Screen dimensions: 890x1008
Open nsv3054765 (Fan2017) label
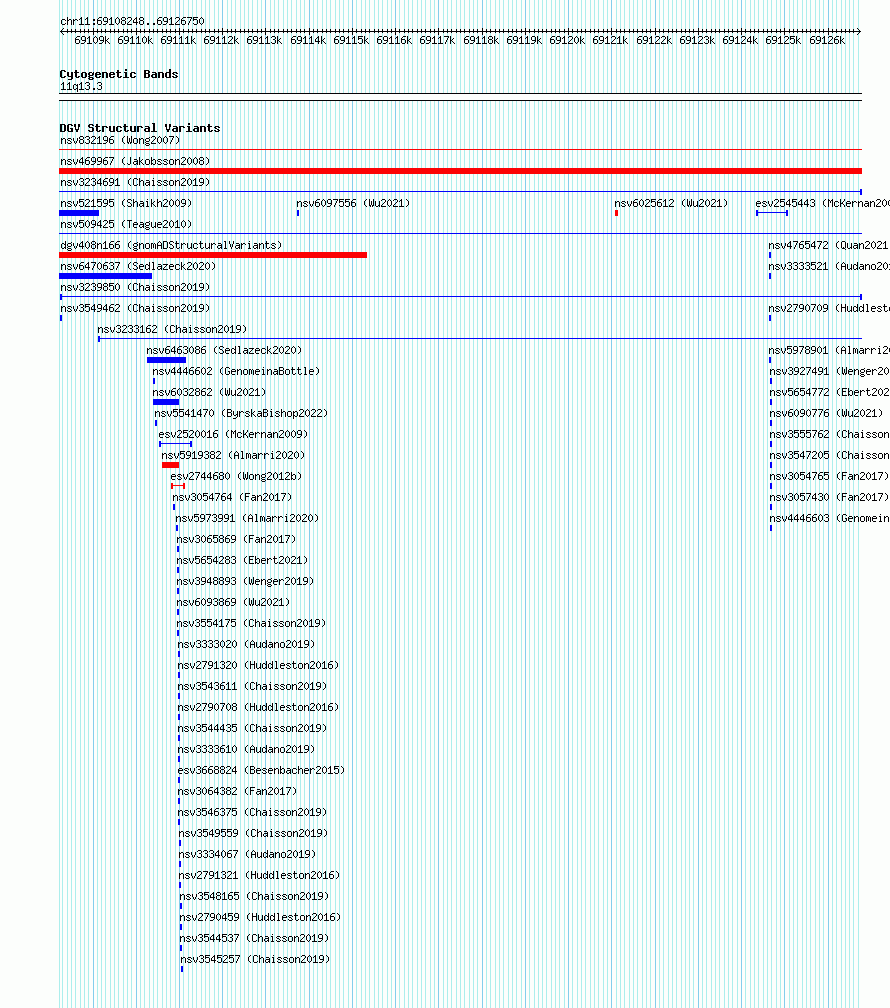[x=830, y=476]
